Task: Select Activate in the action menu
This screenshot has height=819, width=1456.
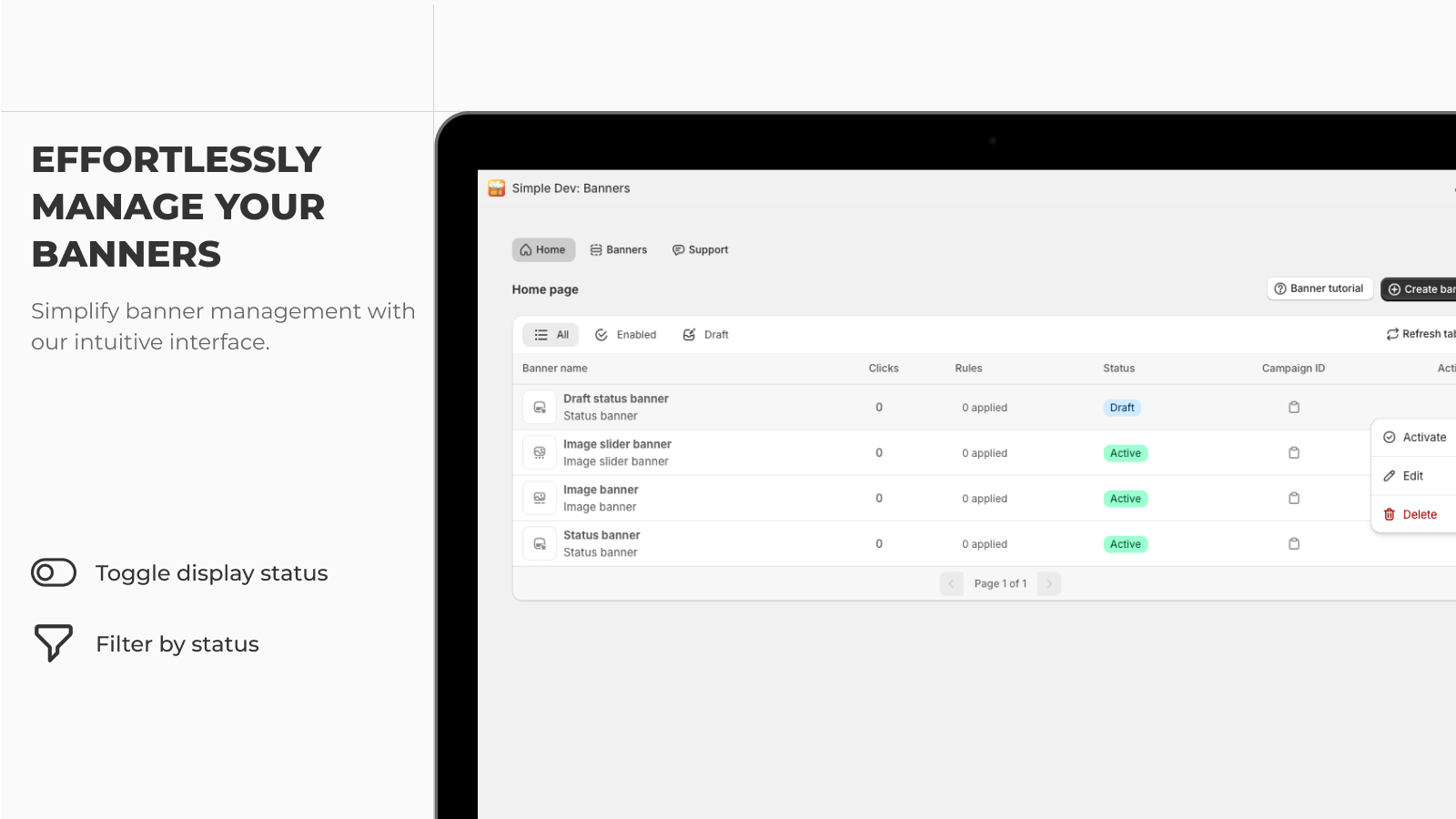Action: click(x=1415, y=438)
